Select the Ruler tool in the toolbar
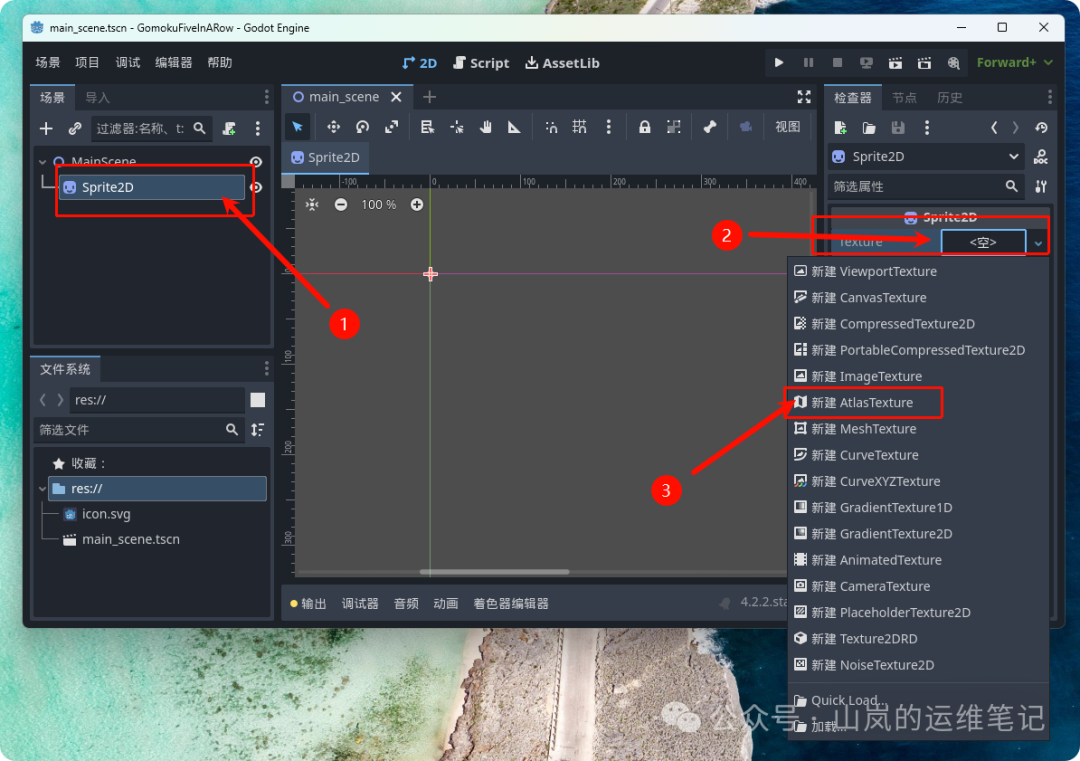The width and height of the screenshot is (1080, 761). click(513, 127)
